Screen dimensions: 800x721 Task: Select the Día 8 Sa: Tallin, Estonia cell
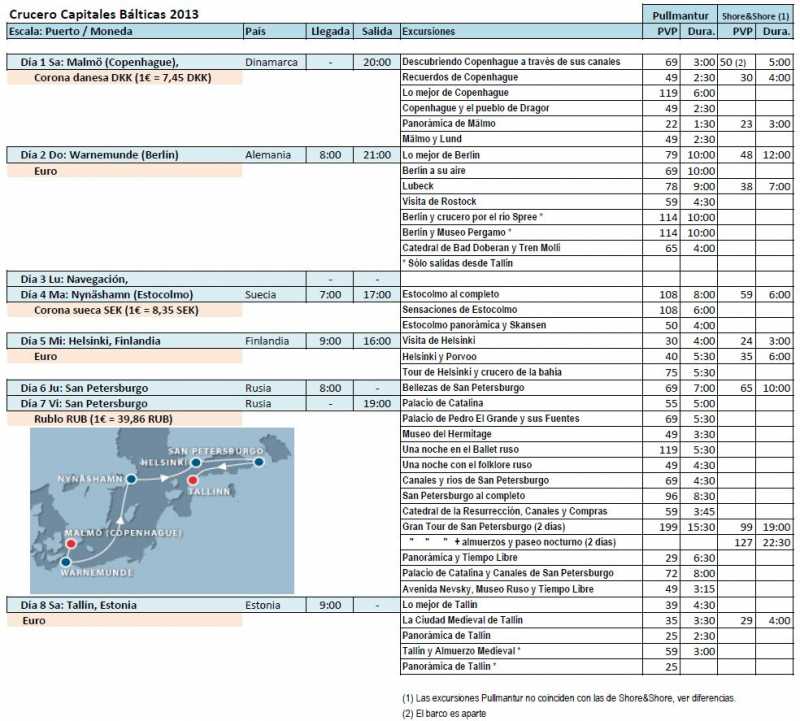point(125,605)
